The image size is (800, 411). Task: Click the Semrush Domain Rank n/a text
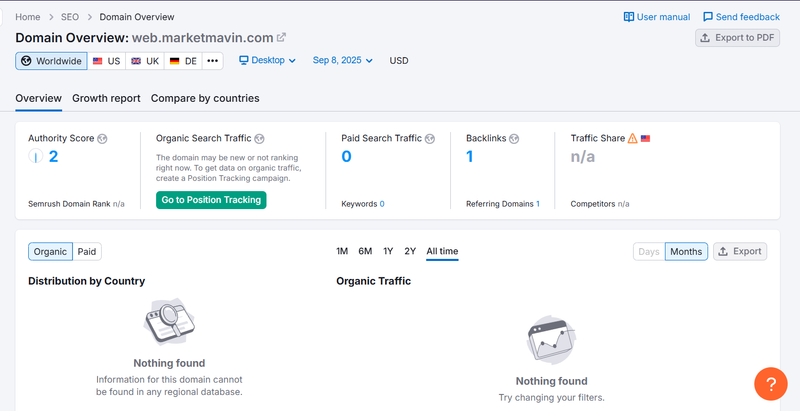tap(76, 204)
